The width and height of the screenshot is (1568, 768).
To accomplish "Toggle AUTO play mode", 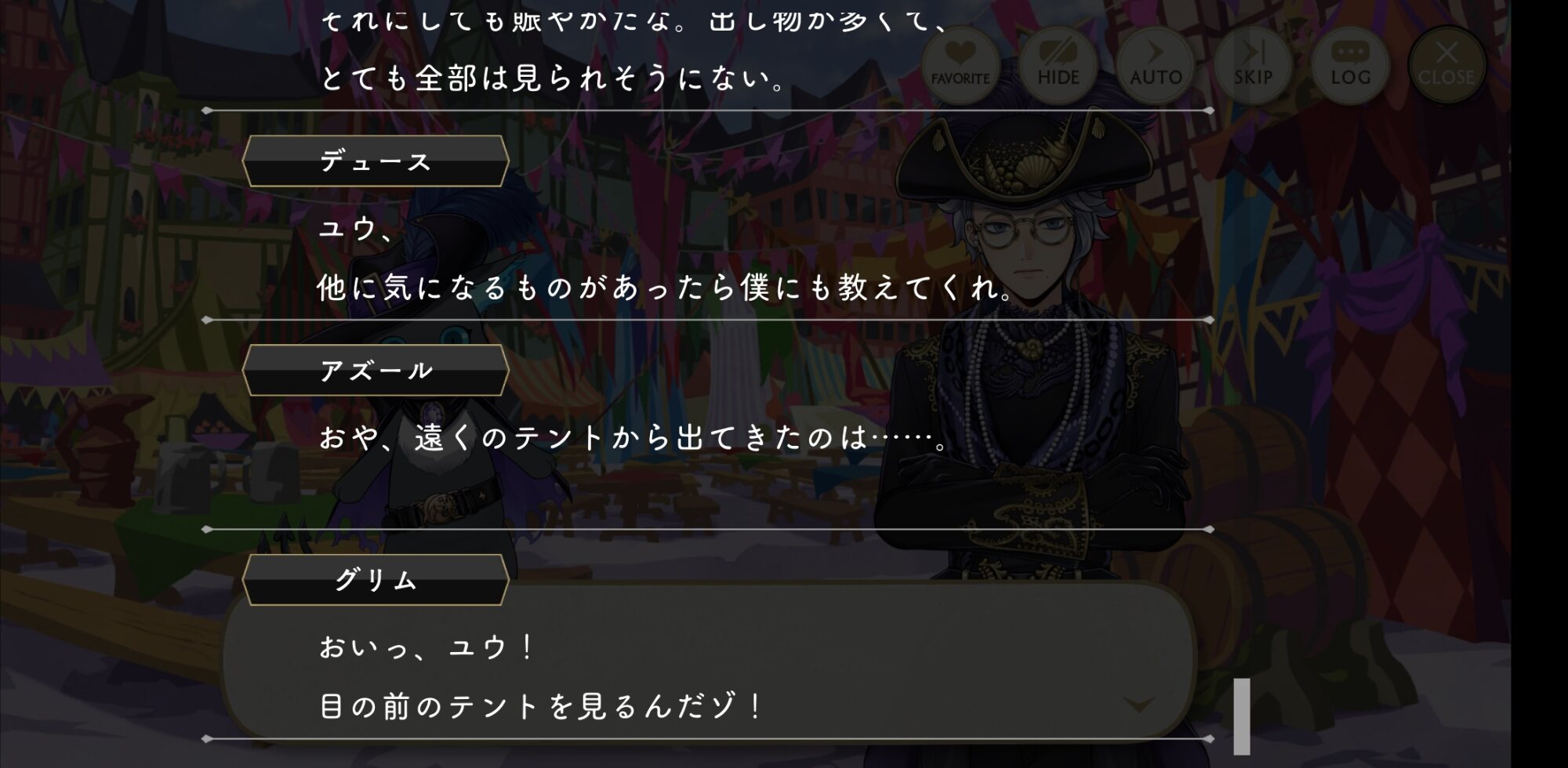I will coord(1156,64).
